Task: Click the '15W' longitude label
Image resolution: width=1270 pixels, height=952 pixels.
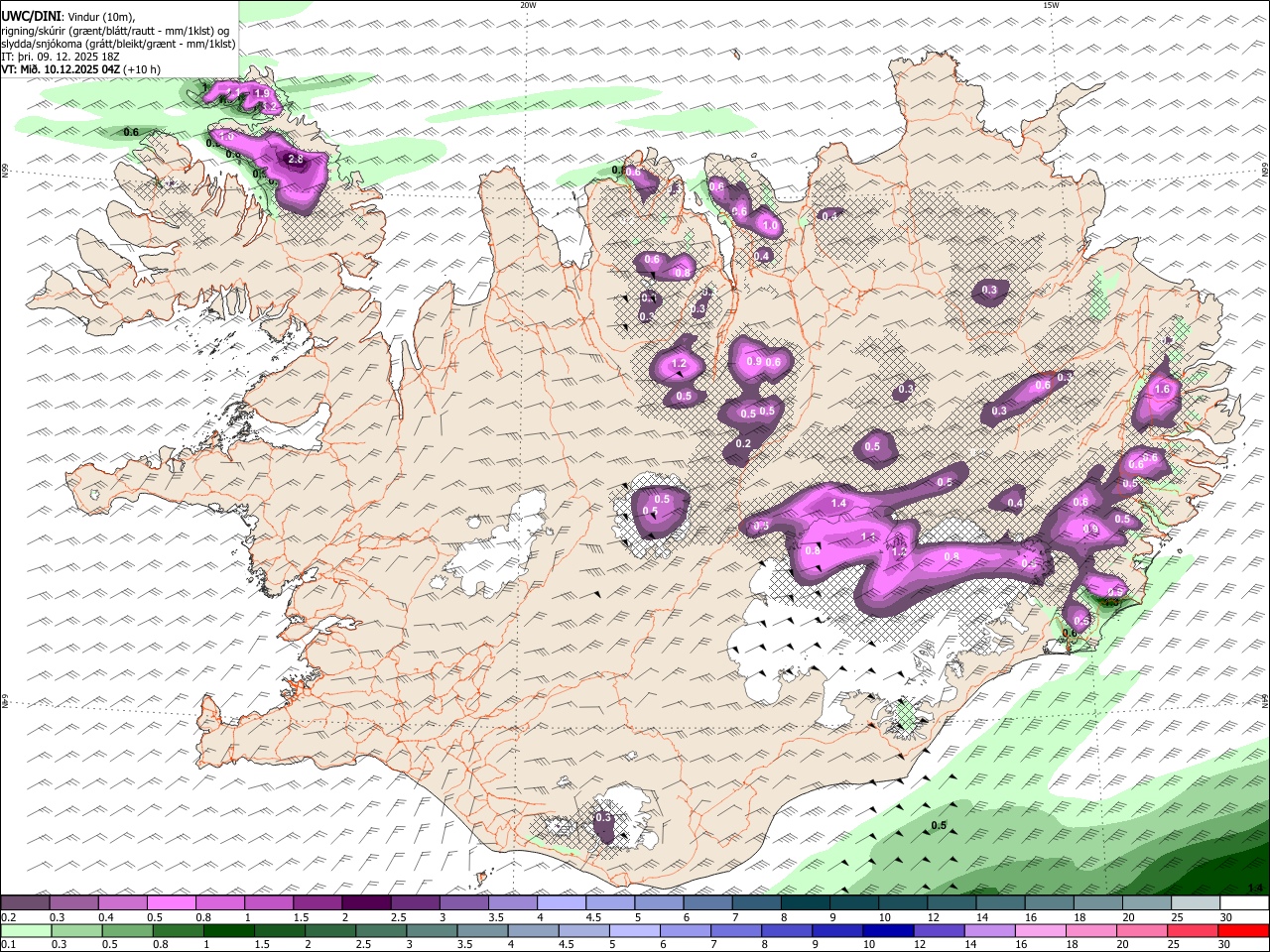Action: 1051,5
